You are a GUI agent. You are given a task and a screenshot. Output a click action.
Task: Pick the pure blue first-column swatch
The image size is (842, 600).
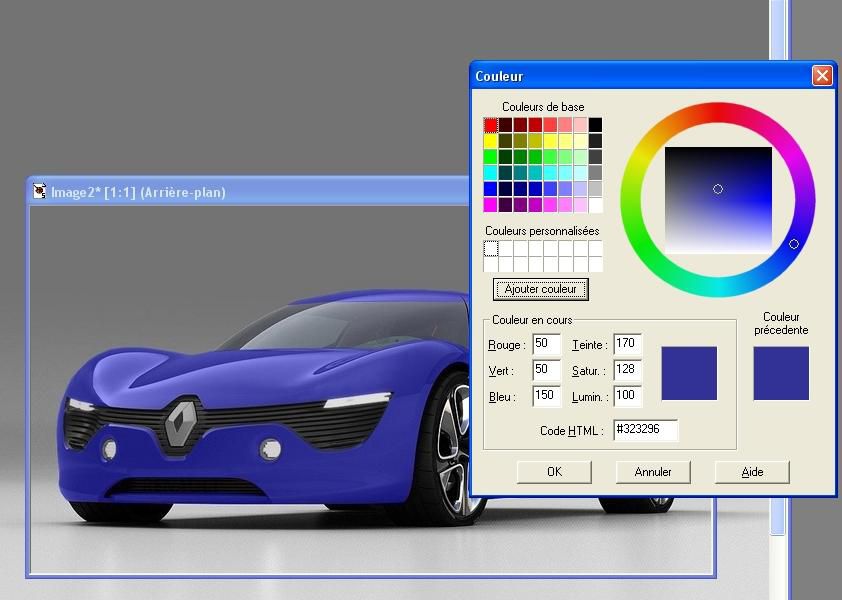[x=491, y=189]
